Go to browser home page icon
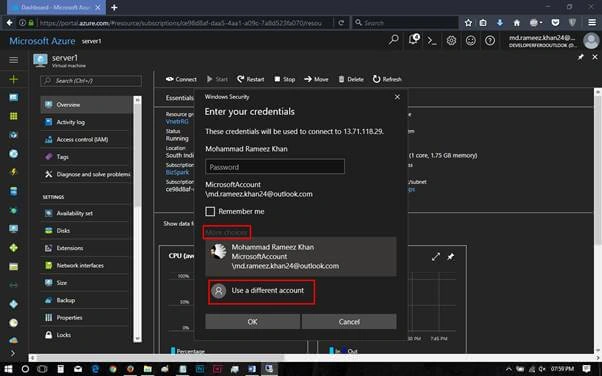The image size is (602, 376). tap(517, 23)
